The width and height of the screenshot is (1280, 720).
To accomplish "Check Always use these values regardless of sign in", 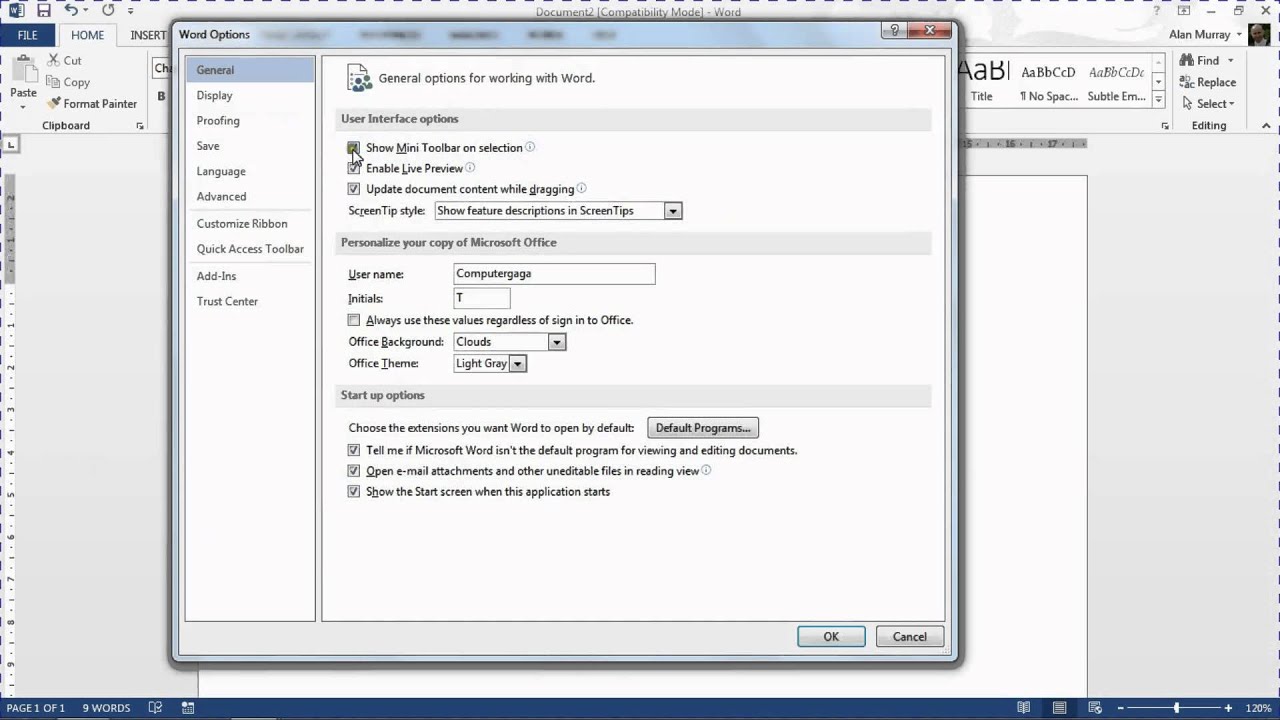I will point(353,320).
